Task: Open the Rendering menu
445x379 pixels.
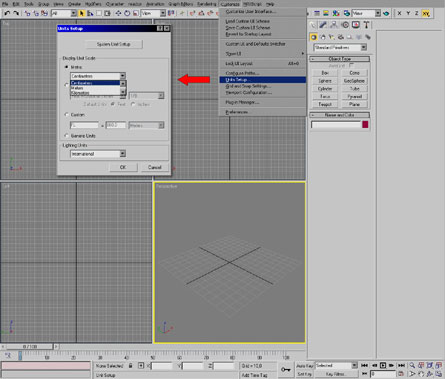Action: (x=207, y=4)
